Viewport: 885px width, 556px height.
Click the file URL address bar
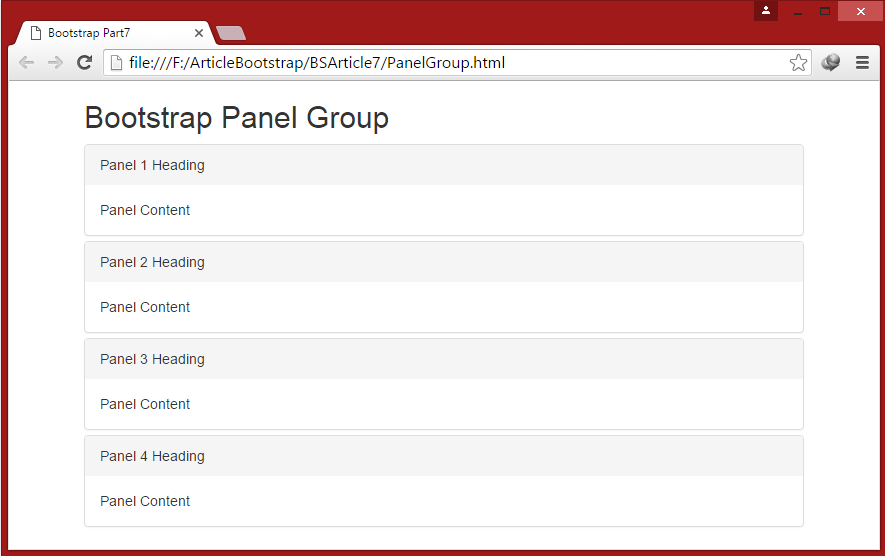tap(450, 63)
